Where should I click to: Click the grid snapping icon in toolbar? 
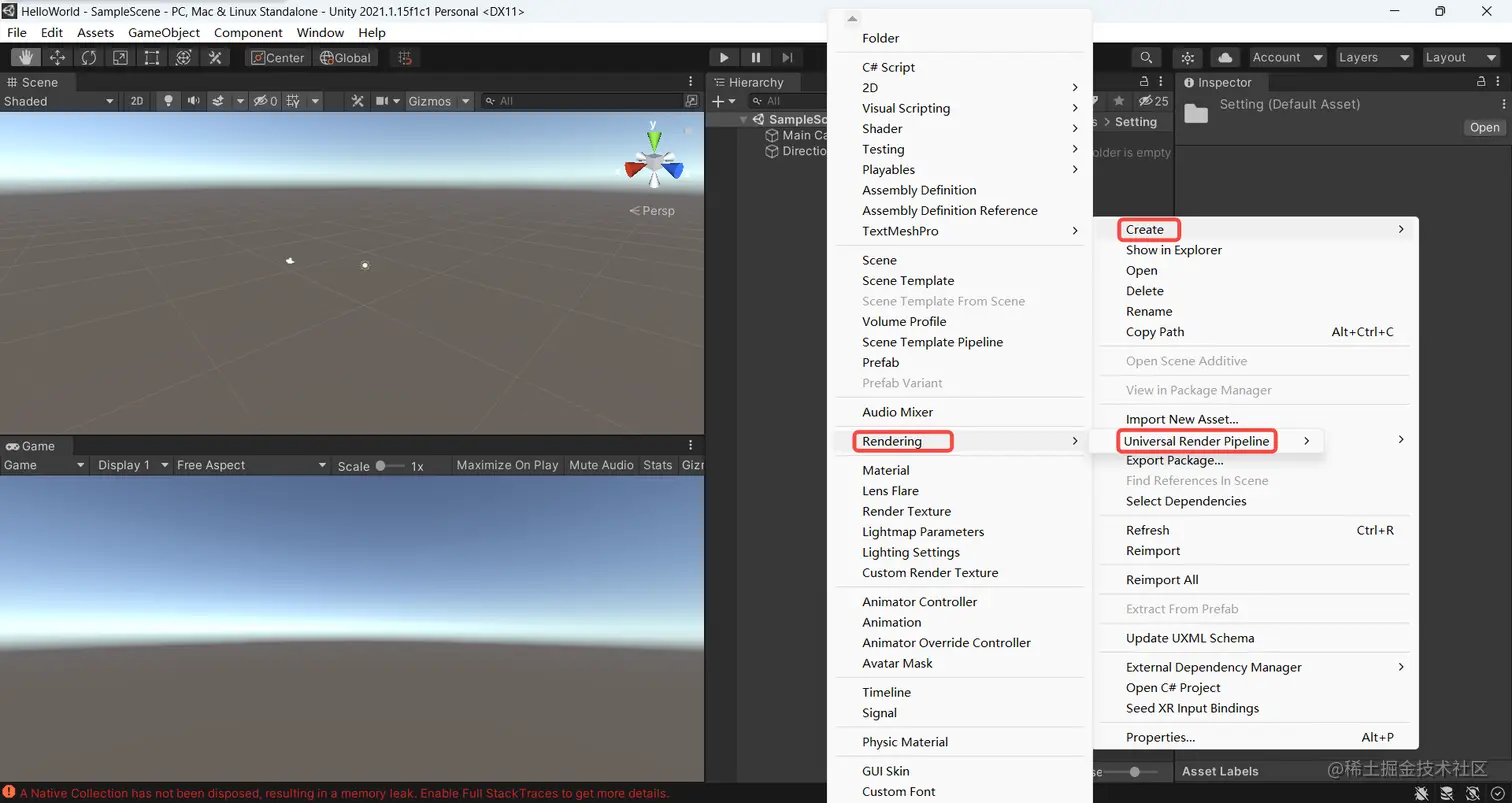click(x=404, y=57)
